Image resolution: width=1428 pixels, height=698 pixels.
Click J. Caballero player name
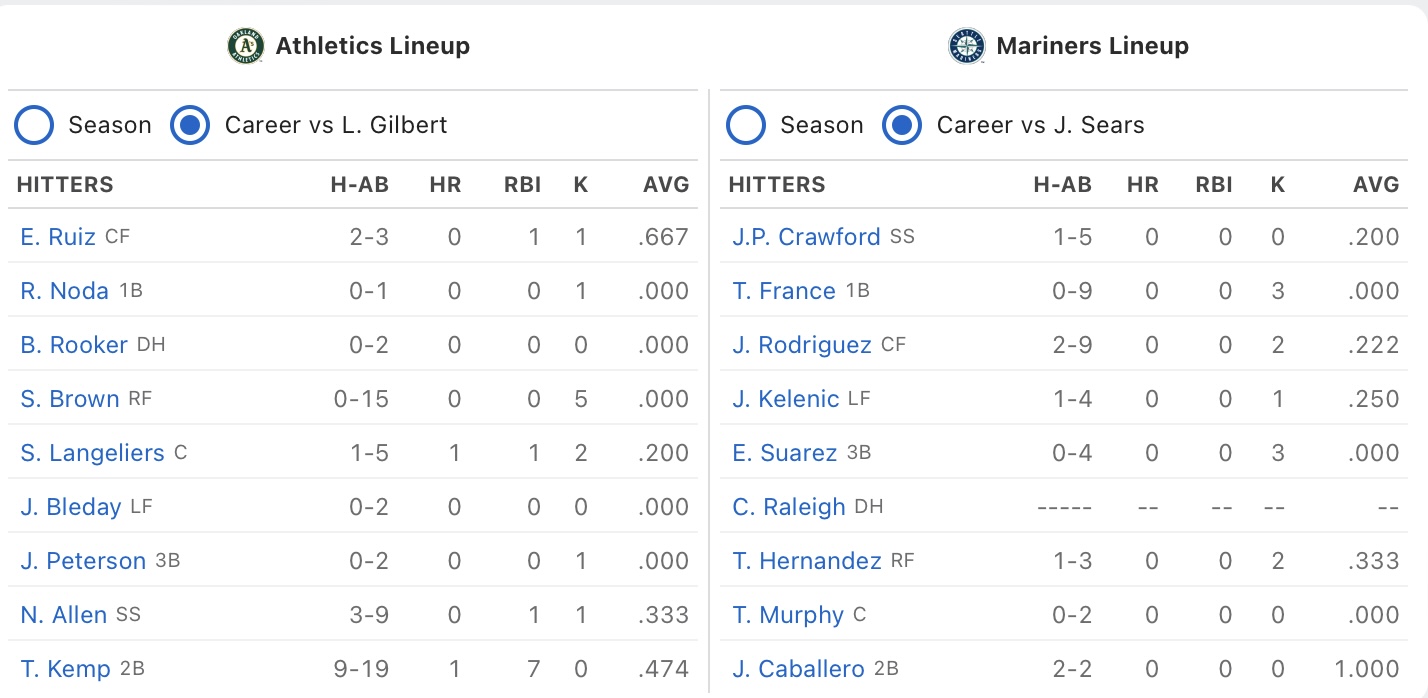click(x=798, y=669)
